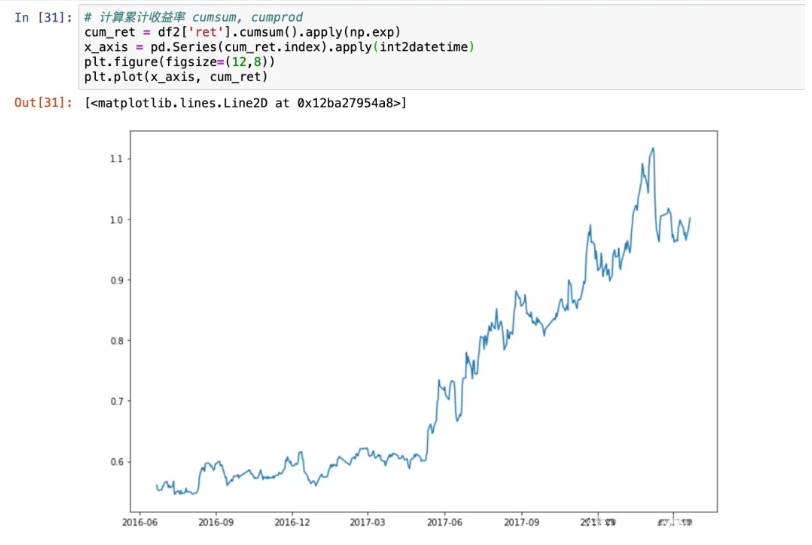Click the 0.6 y-axis tick label

click(x=116, y=462)
